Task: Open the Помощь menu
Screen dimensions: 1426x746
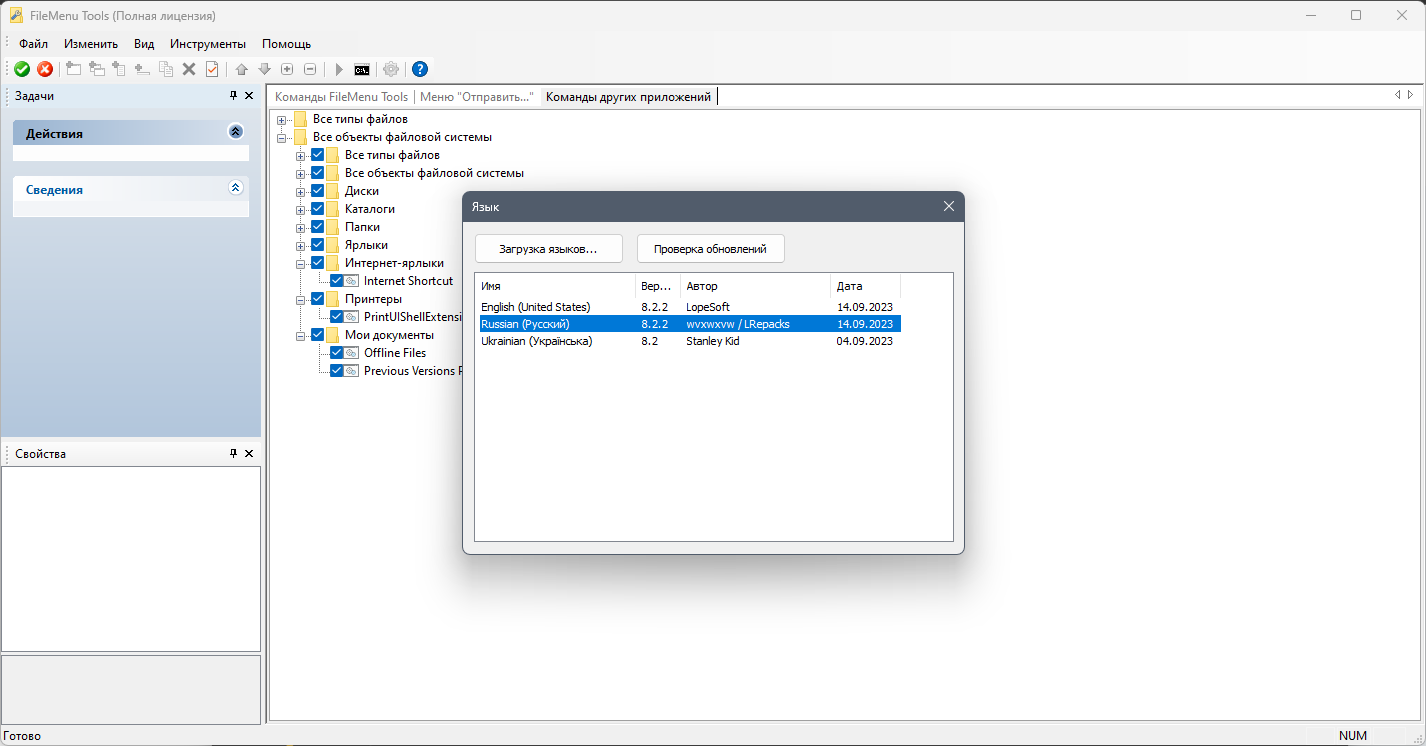Action: (x=286, y=44)
